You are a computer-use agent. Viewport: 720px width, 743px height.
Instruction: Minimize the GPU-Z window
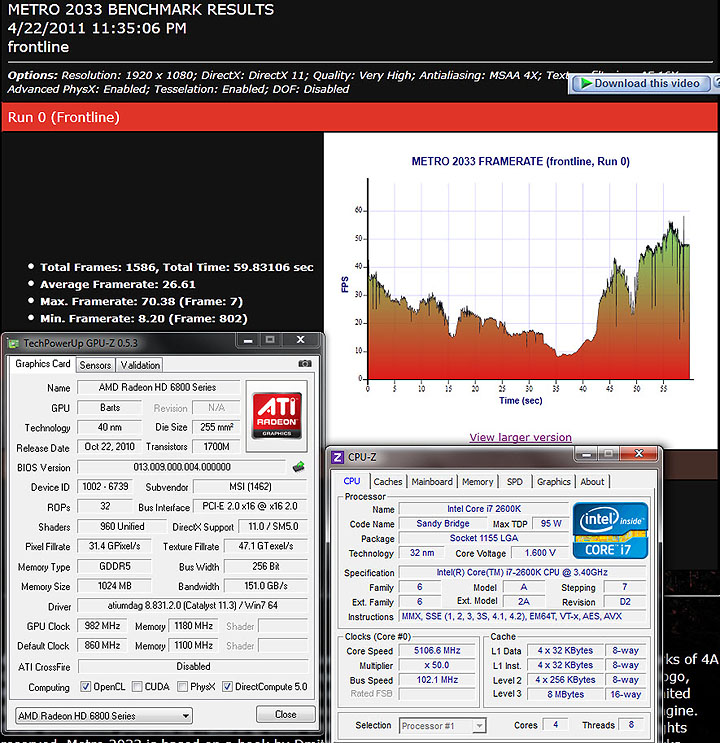pyautogui.click(x=248, y=340)
